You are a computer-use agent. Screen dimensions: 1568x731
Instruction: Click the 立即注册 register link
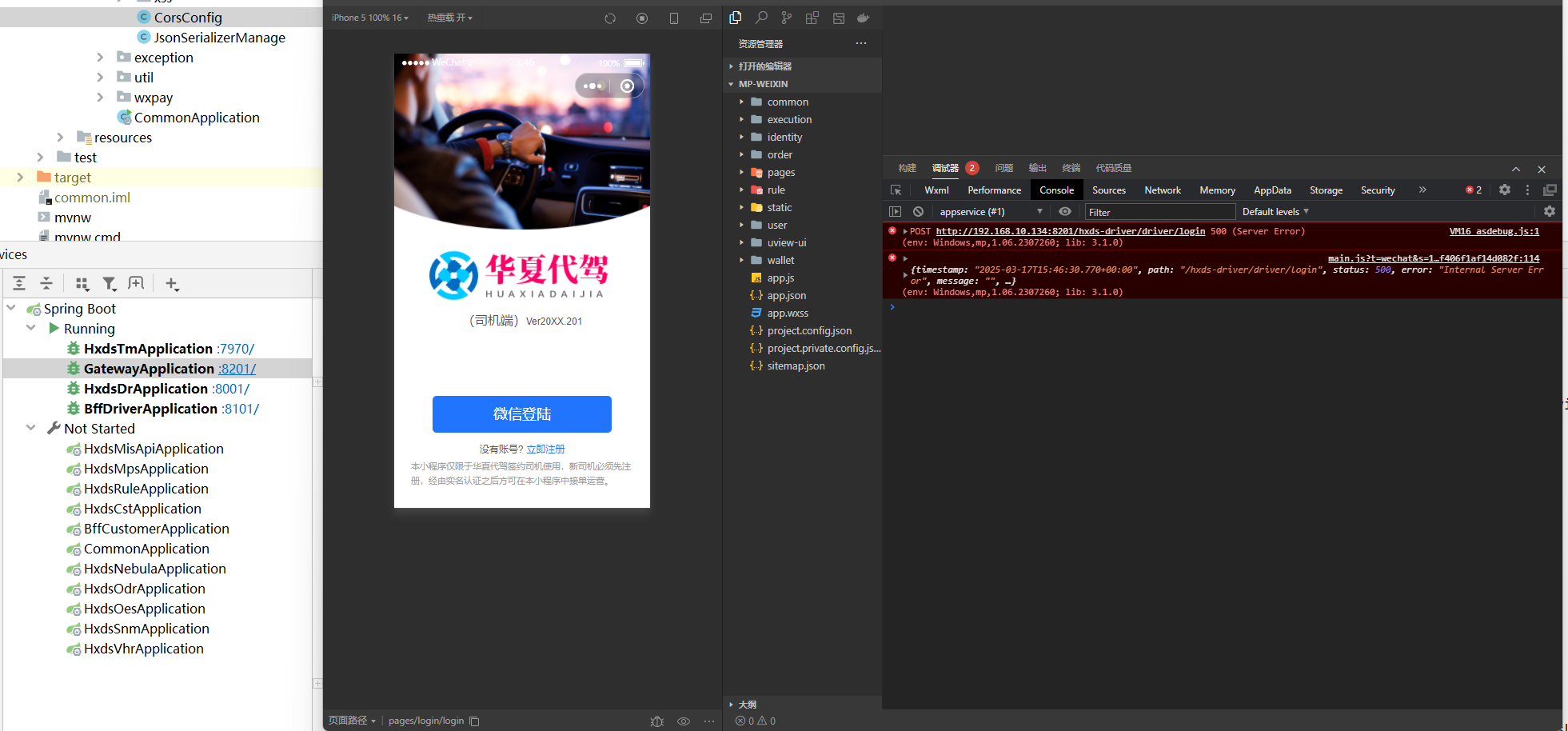pos(545,449)
